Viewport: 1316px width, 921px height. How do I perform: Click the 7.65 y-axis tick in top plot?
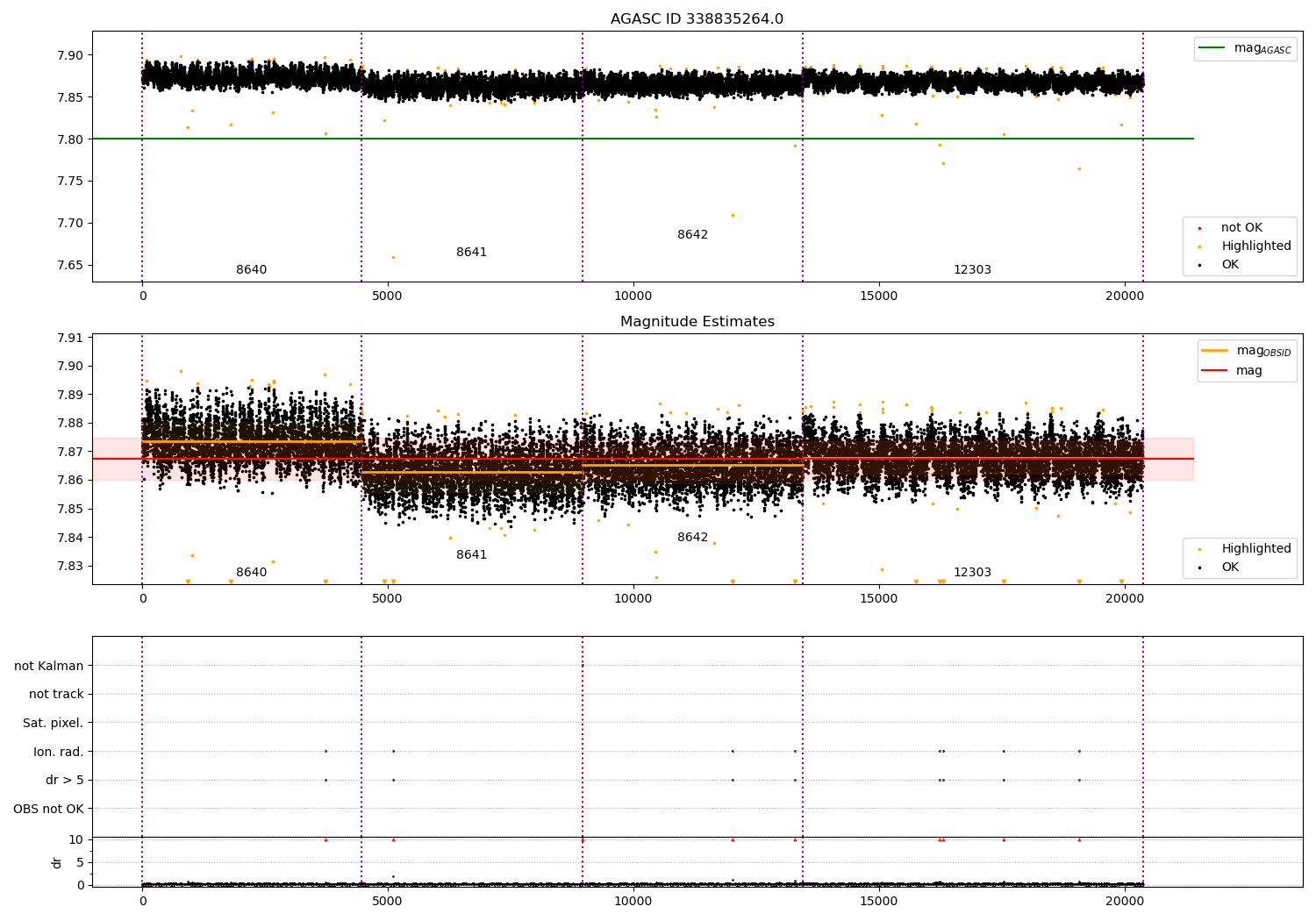pyautogui.click(x=68, y=265)
